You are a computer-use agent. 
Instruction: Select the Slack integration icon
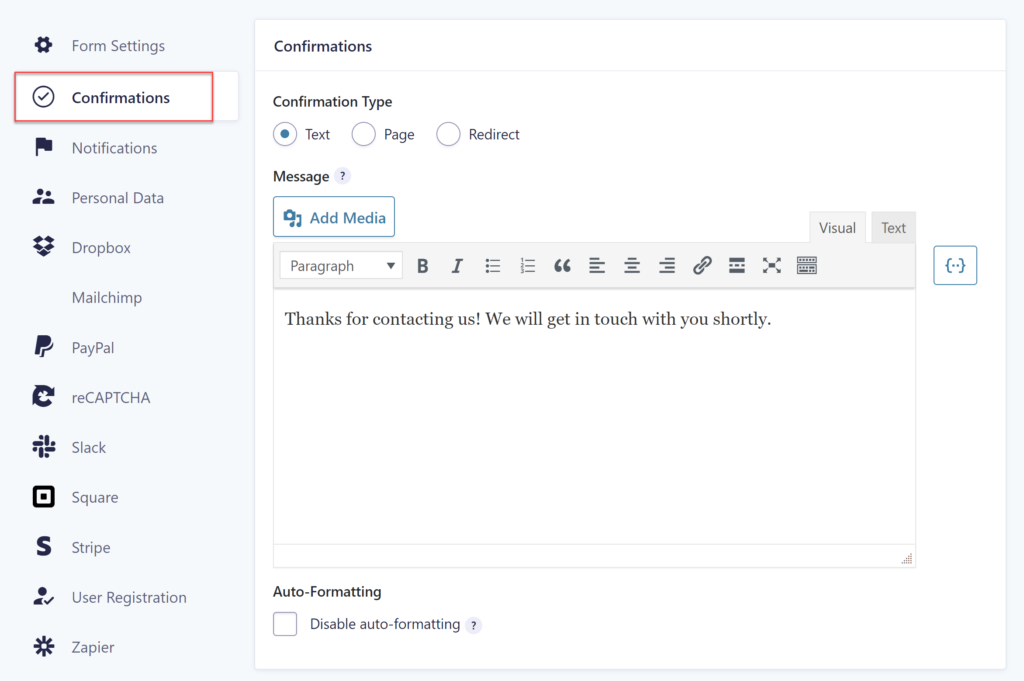44,447
